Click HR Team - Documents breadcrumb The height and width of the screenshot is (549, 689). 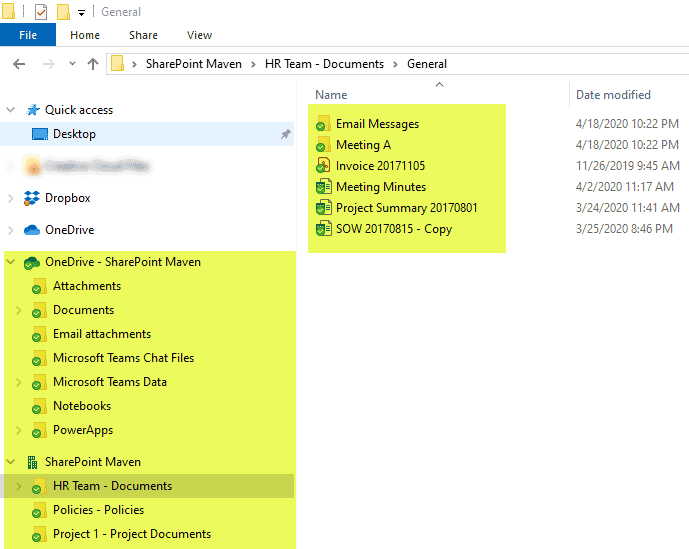click(x=324, y=64)
